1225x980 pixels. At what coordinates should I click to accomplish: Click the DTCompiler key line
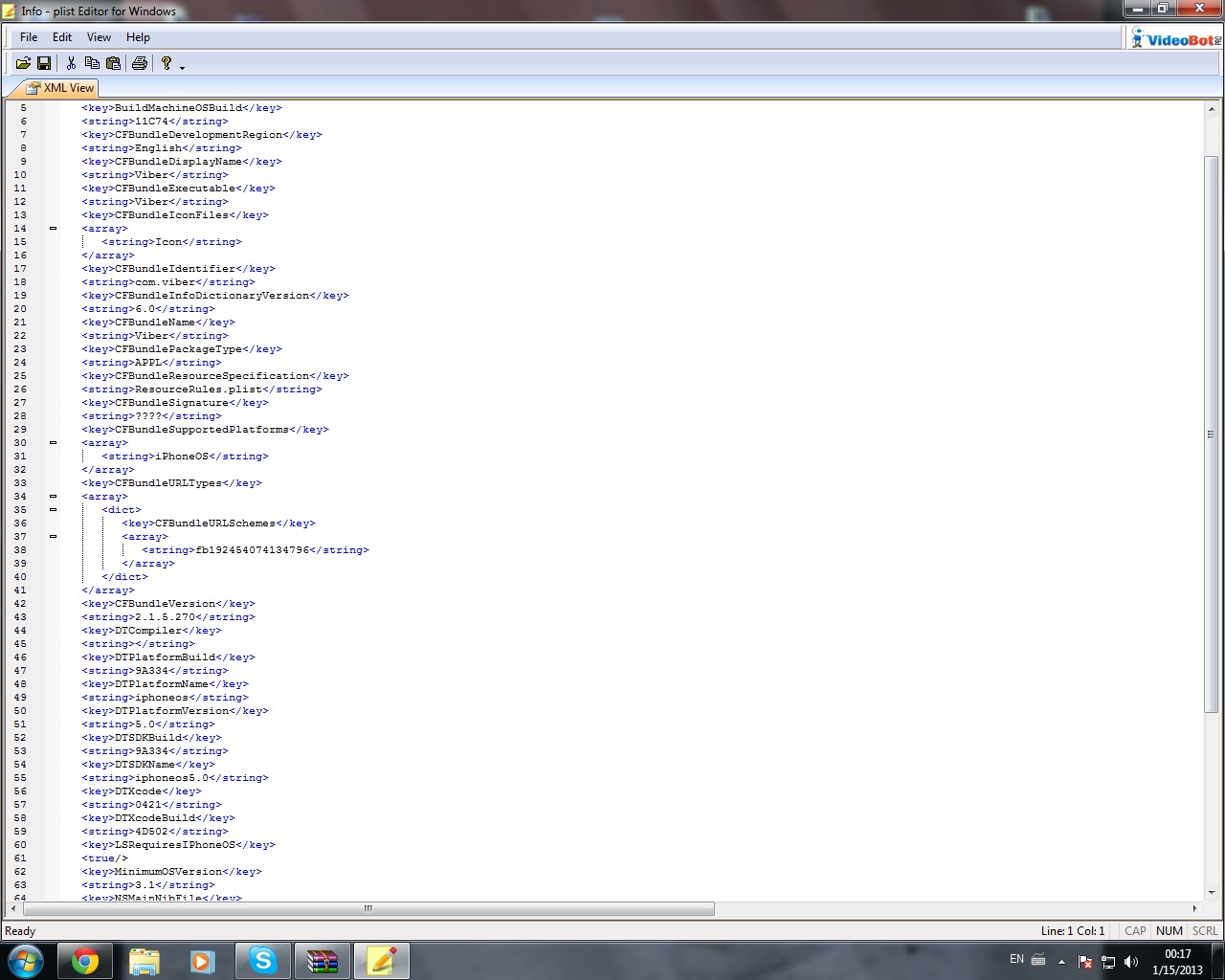pyautogui.click(x=151, y=631)
